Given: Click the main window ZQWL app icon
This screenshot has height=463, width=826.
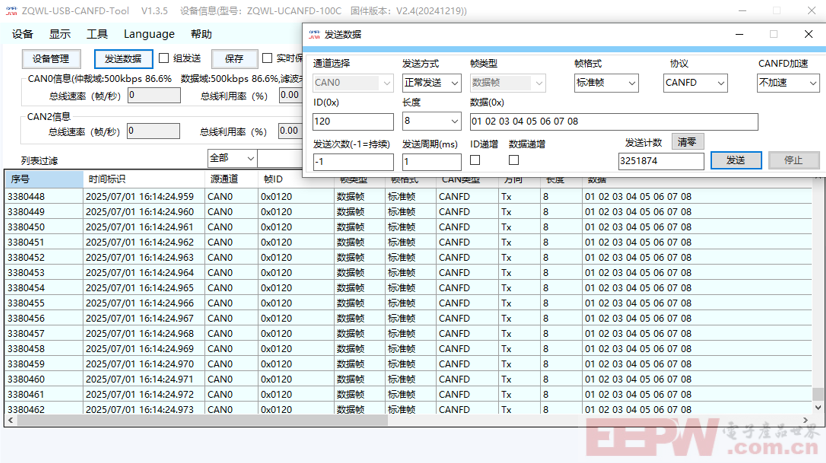Looking at the screenshot, I should tap(11, 11).
